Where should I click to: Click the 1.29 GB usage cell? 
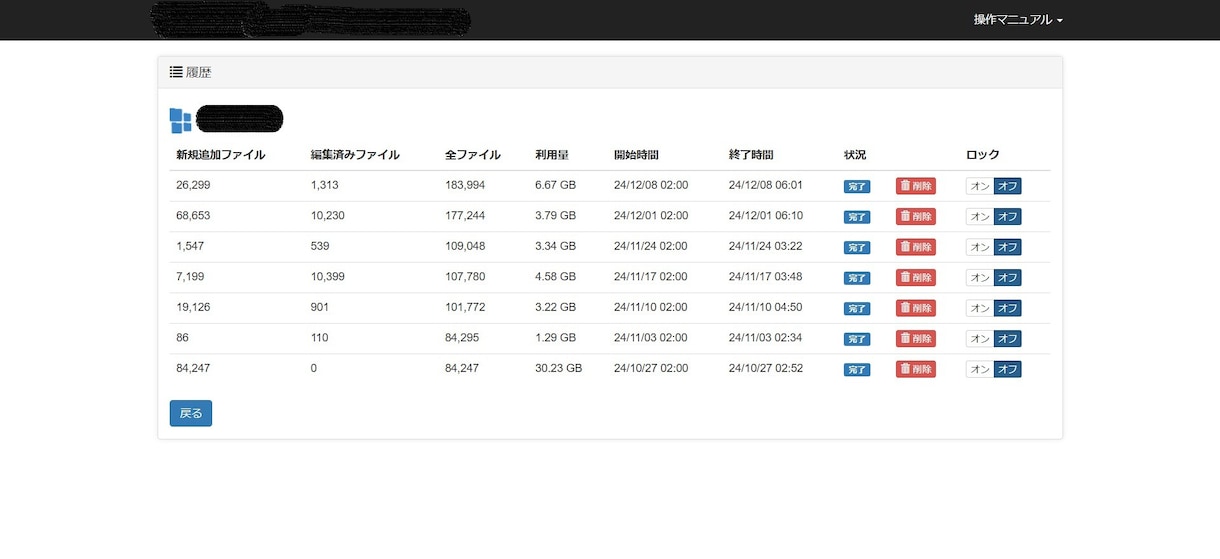click(555, 337)
